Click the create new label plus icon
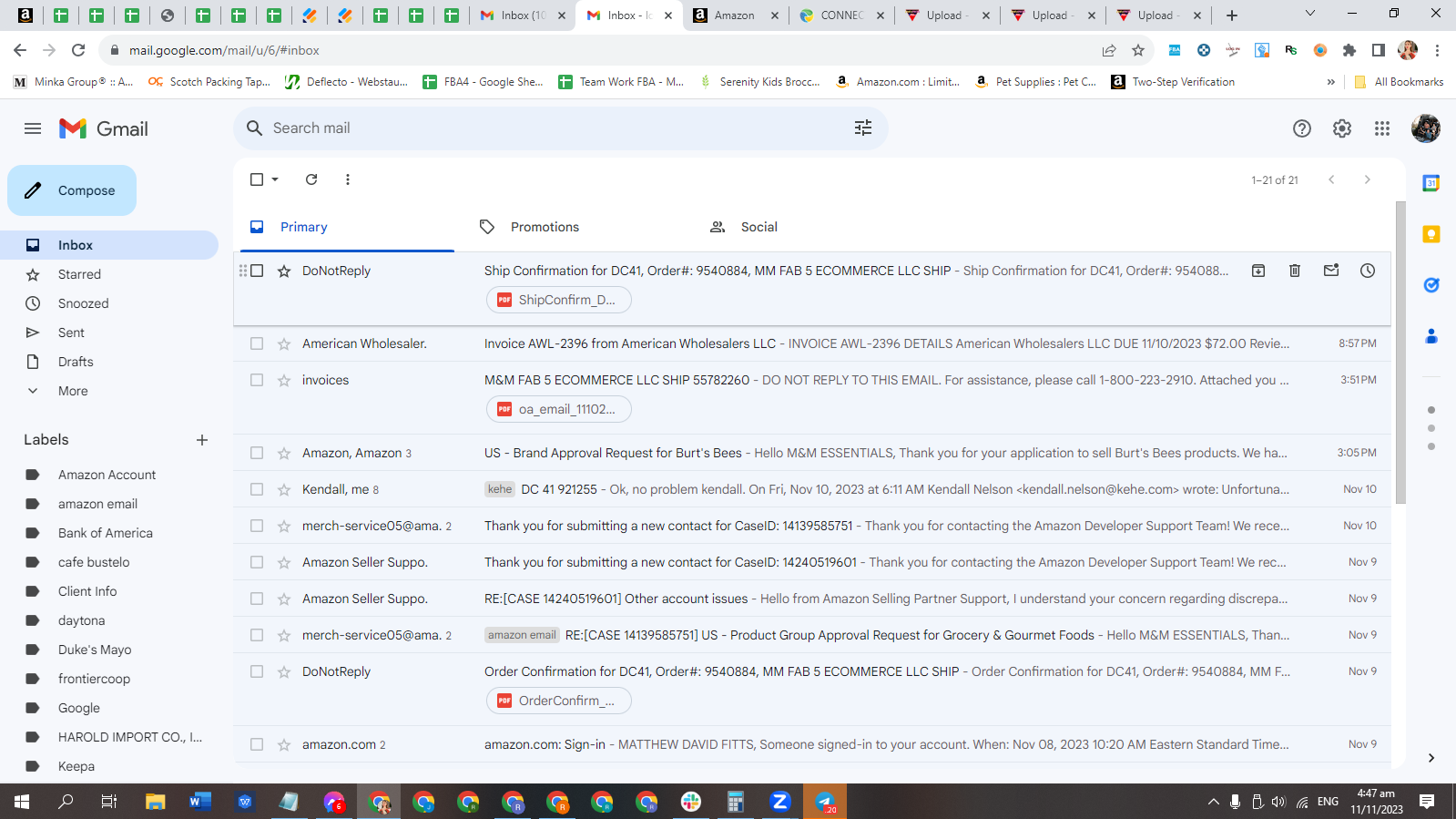Screen dimensions: 1456x819 click(x=202, y=440)
